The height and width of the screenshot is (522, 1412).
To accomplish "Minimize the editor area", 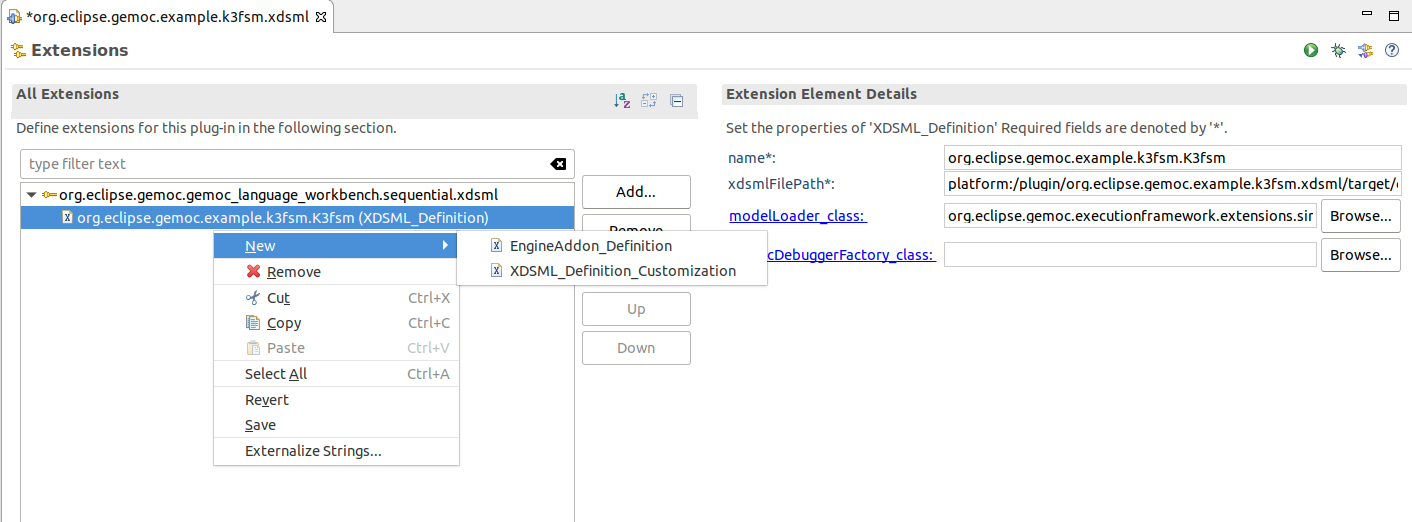I will click(1365, 15).
